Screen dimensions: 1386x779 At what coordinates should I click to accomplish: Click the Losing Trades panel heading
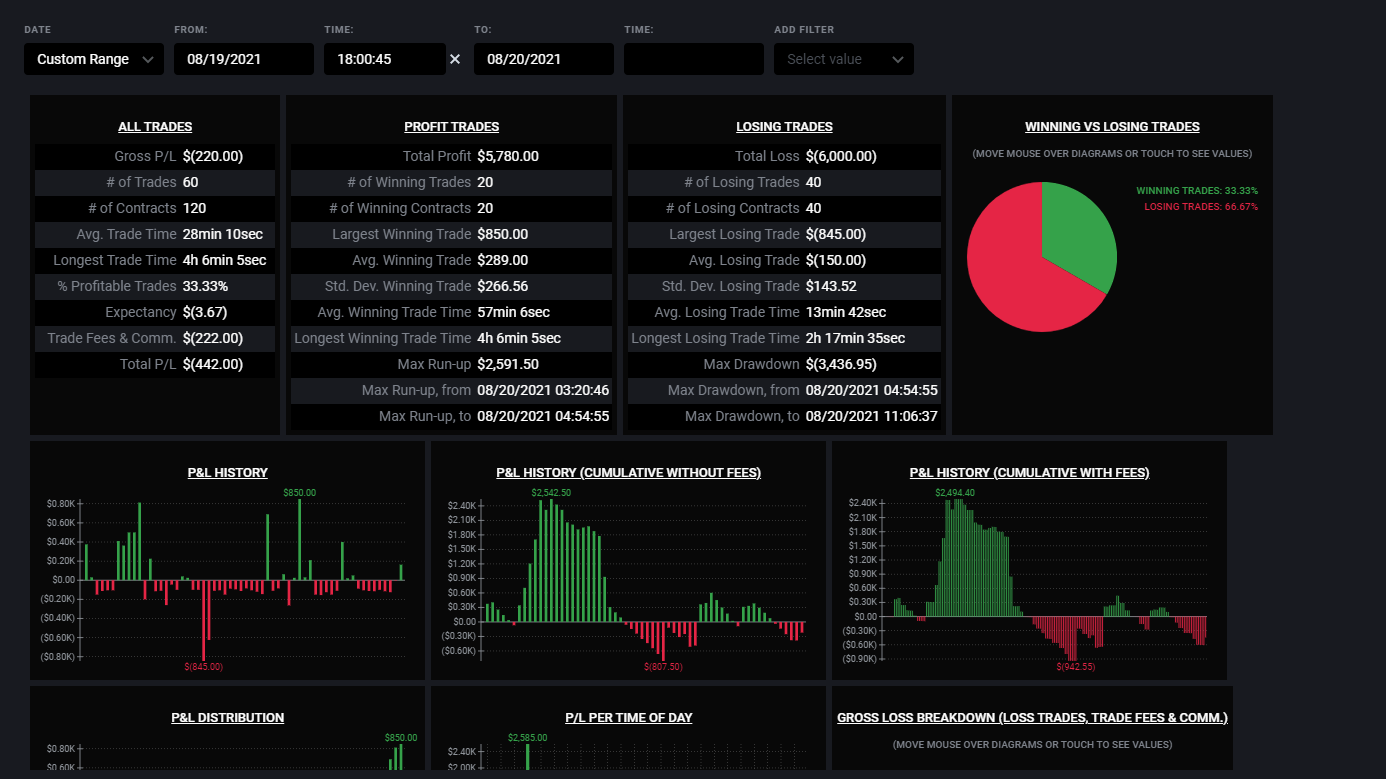(x=784, y=127)
